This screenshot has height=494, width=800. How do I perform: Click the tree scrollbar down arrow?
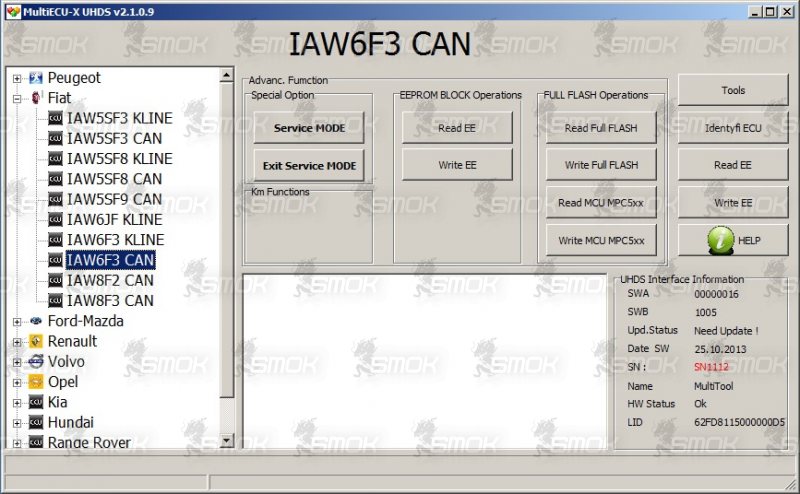[227, 440]
